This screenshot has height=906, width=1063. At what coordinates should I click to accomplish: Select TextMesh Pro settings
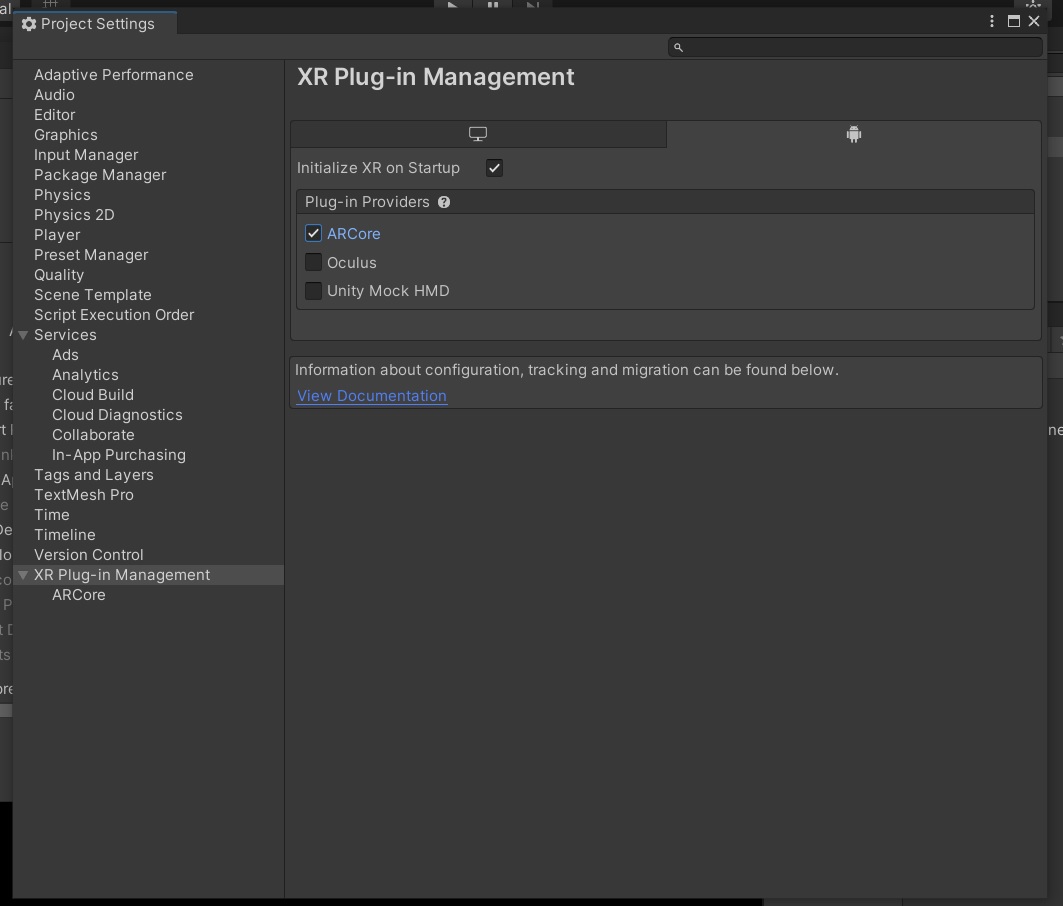84,495
